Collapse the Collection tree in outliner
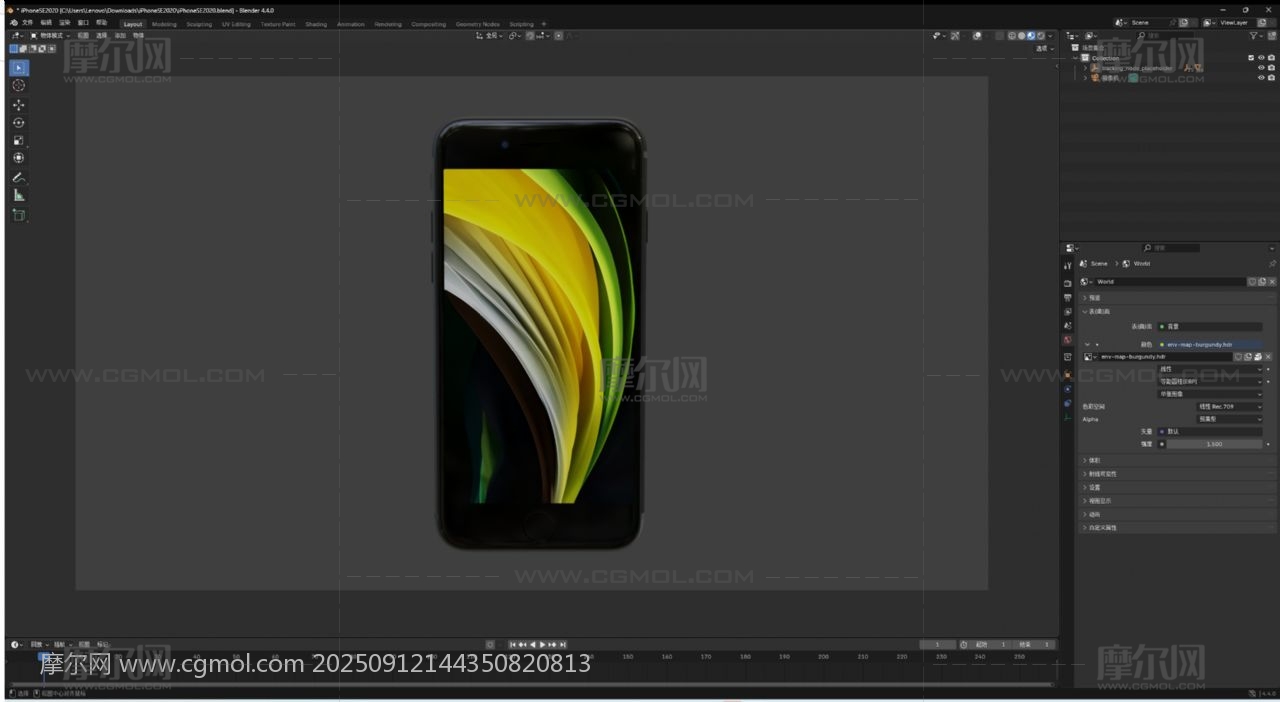The image size is (1280, 702). [x=1076, y=58]
